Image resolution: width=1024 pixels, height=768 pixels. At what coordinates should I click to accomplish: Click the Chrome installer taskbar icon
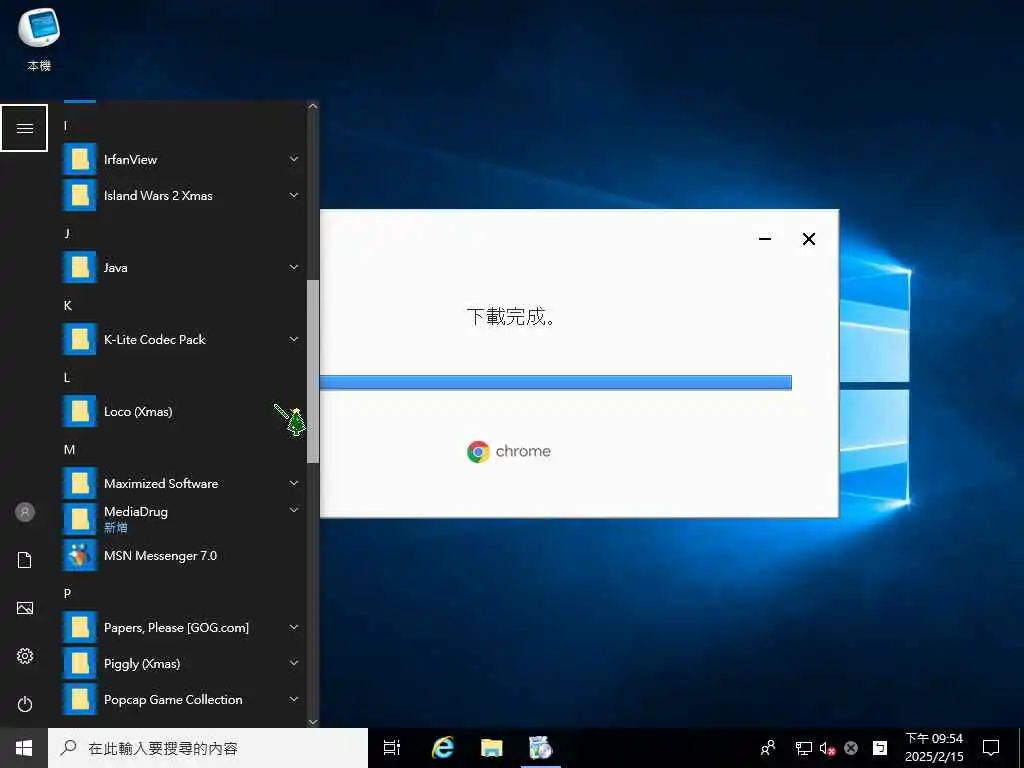pos(541,748)
